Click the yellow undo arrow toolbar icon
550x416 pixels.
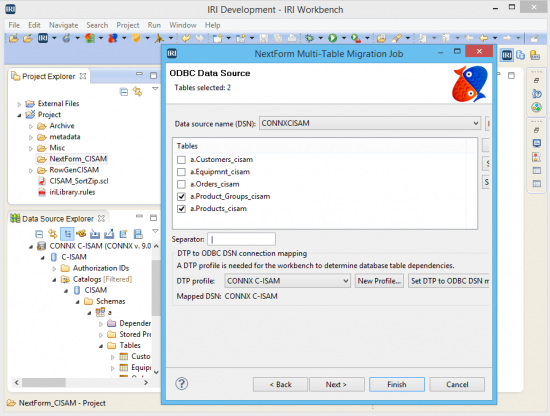coord(186,38)
